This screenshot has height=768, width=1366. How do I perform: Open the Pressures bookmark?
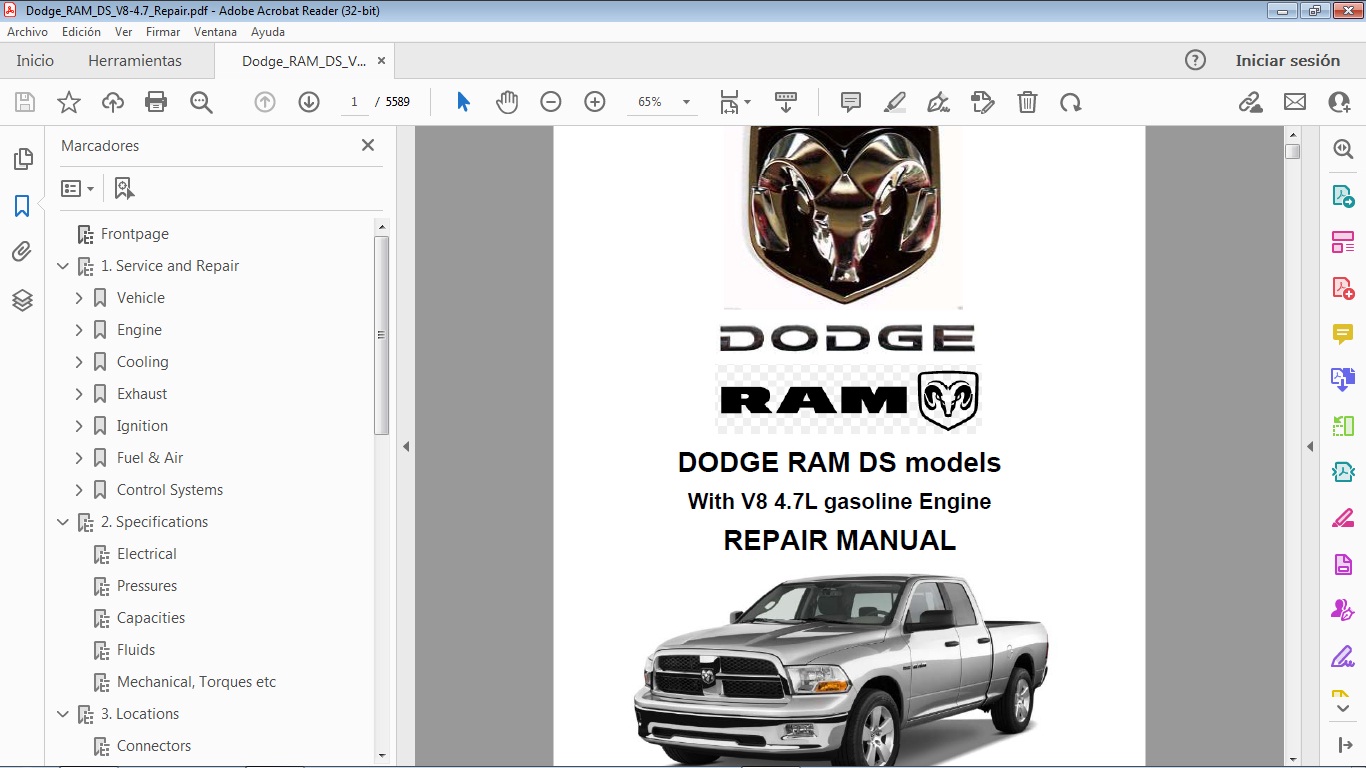point(147,586)
